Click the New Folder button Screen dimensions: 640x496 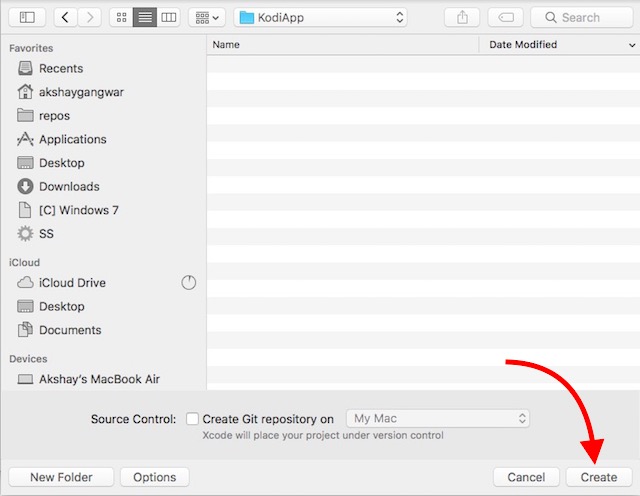coord(61,477)
